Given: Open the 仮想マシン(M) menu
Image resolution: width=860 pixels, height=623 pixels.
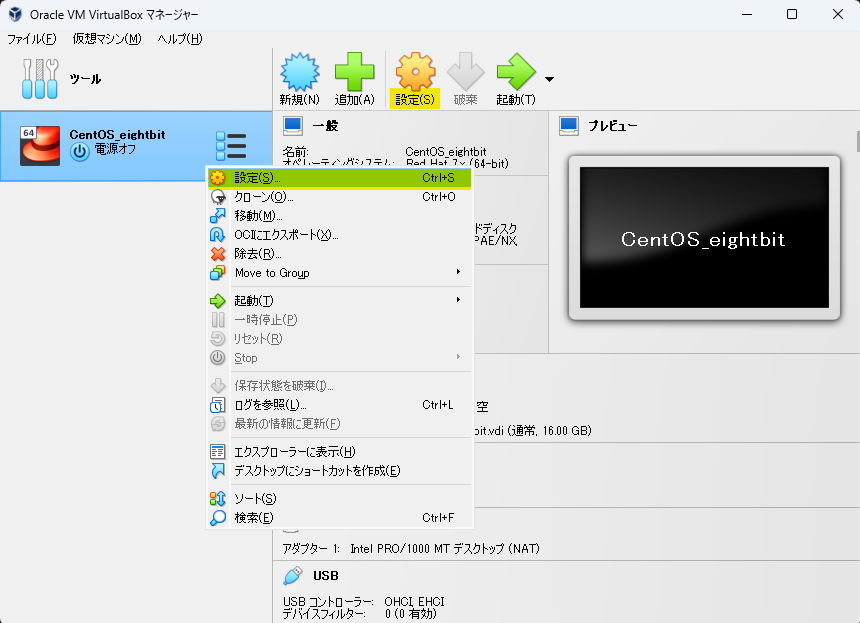Looking at the screenshot, I should [107, 38].
